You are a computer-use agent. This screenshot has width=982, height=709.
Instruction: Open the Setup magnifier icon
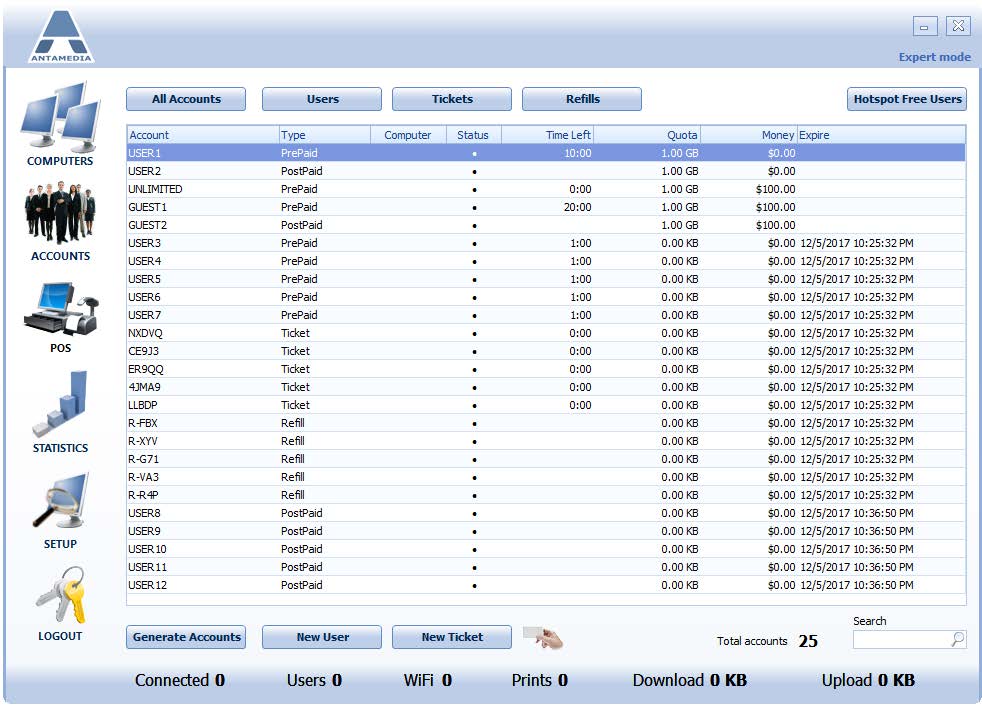point(61,501)
